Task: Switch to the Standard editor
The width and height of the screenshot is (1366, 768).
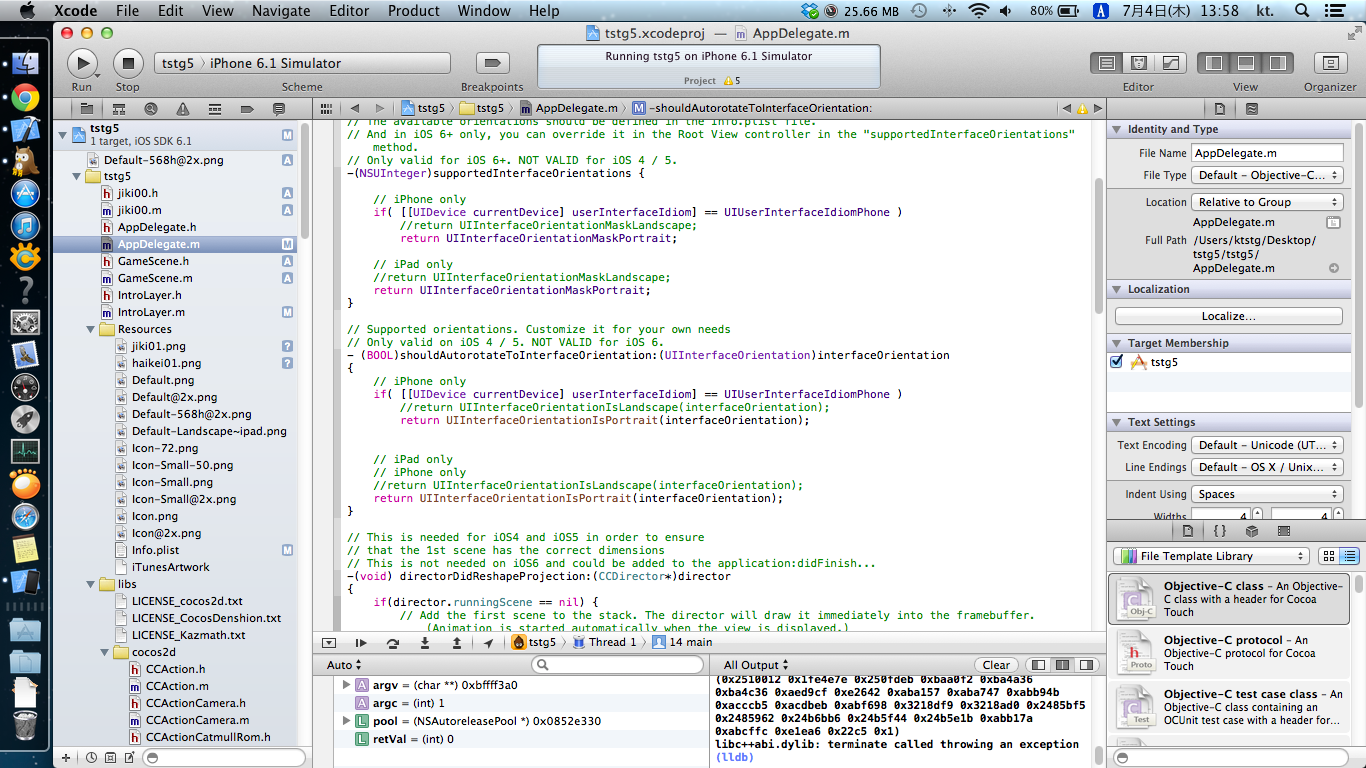Action: click(1106, 63)
